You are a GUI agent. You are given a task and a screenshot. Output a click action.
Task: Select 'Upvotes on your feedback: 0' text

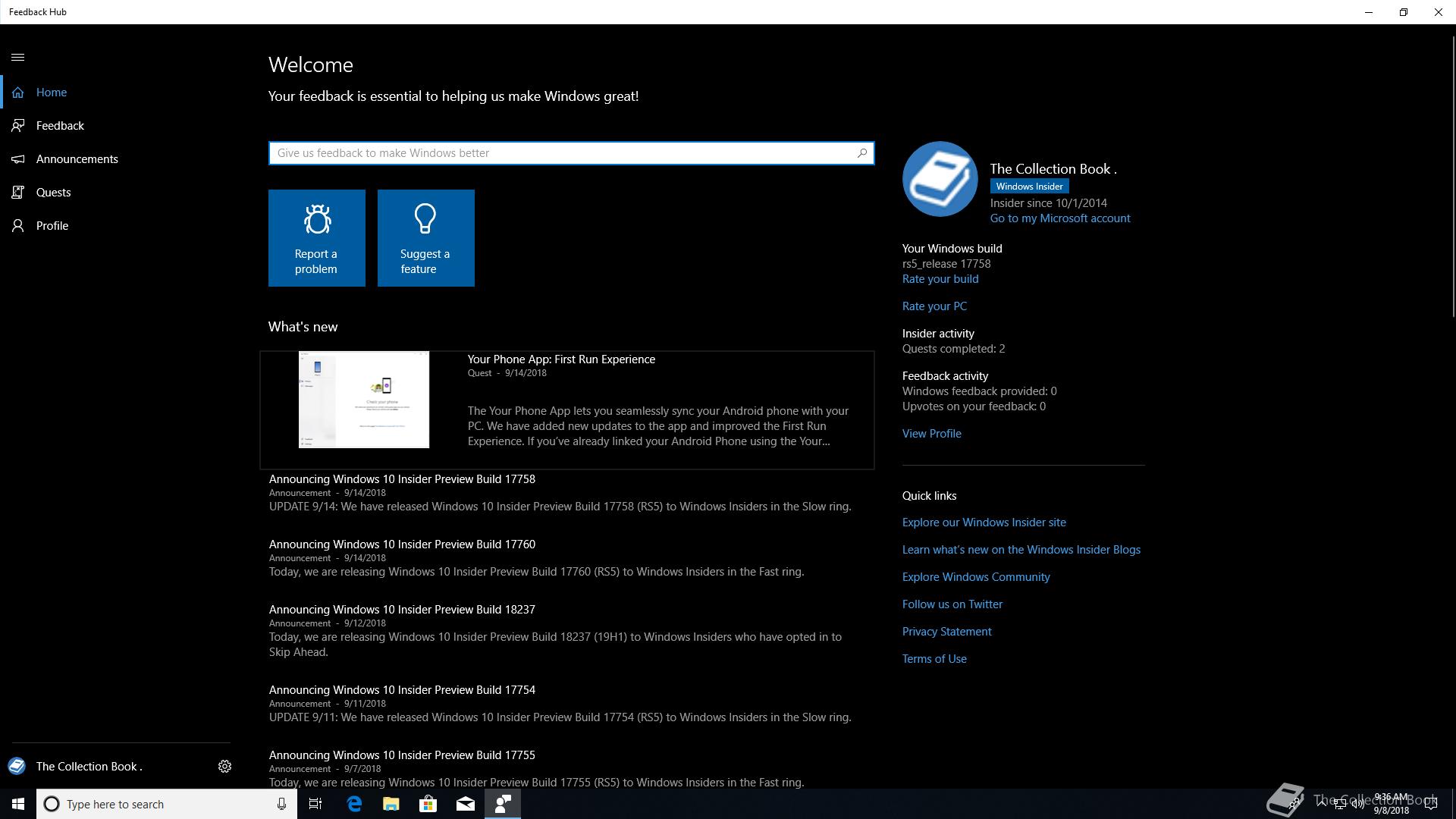(974, 406)
